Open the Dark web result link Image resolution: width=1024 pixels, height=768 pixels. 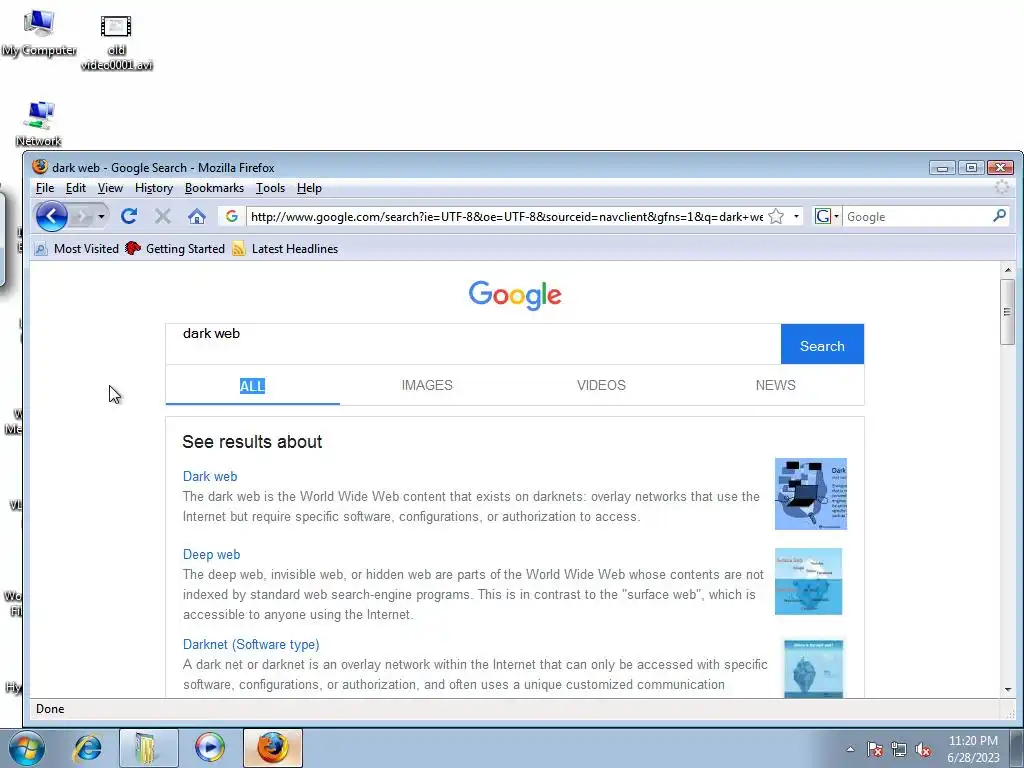click(x=210, y=476)
